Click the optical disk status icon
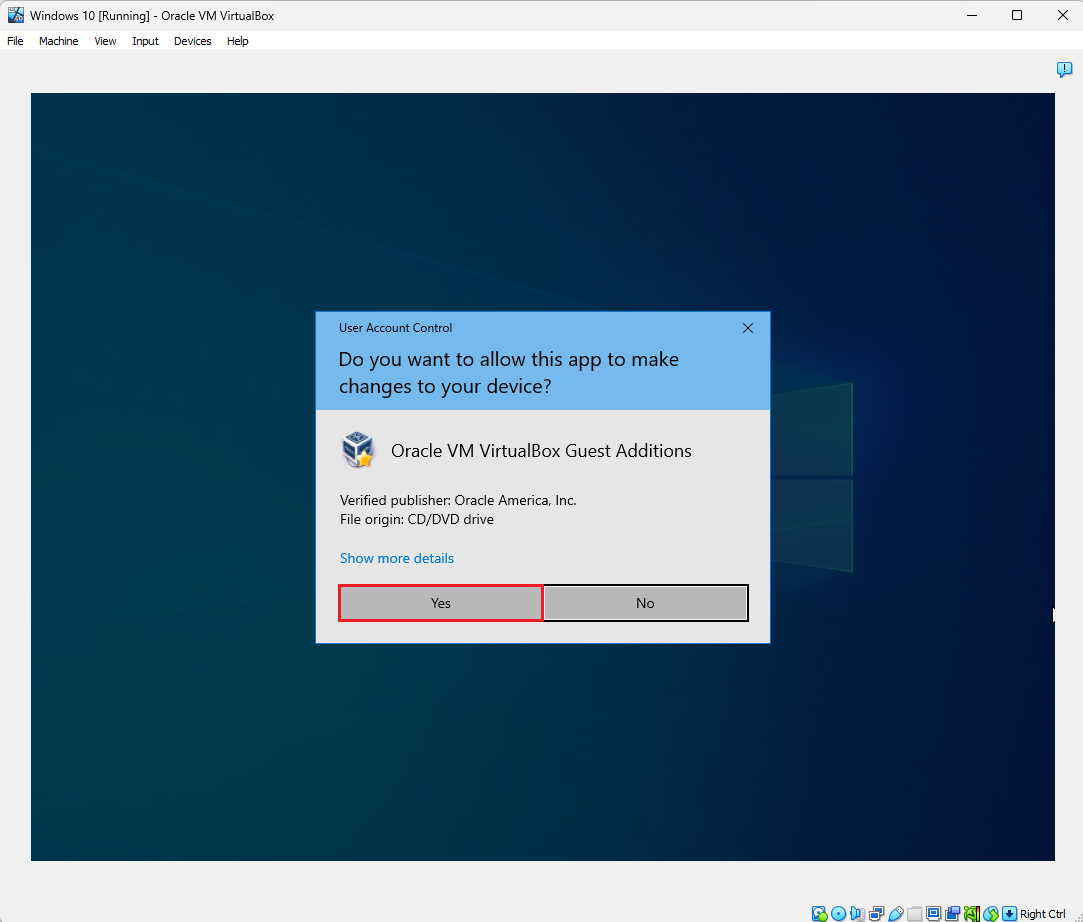The height and width of the screenshot is (922, 1083). pyautogui.click(x=838, y=914)
